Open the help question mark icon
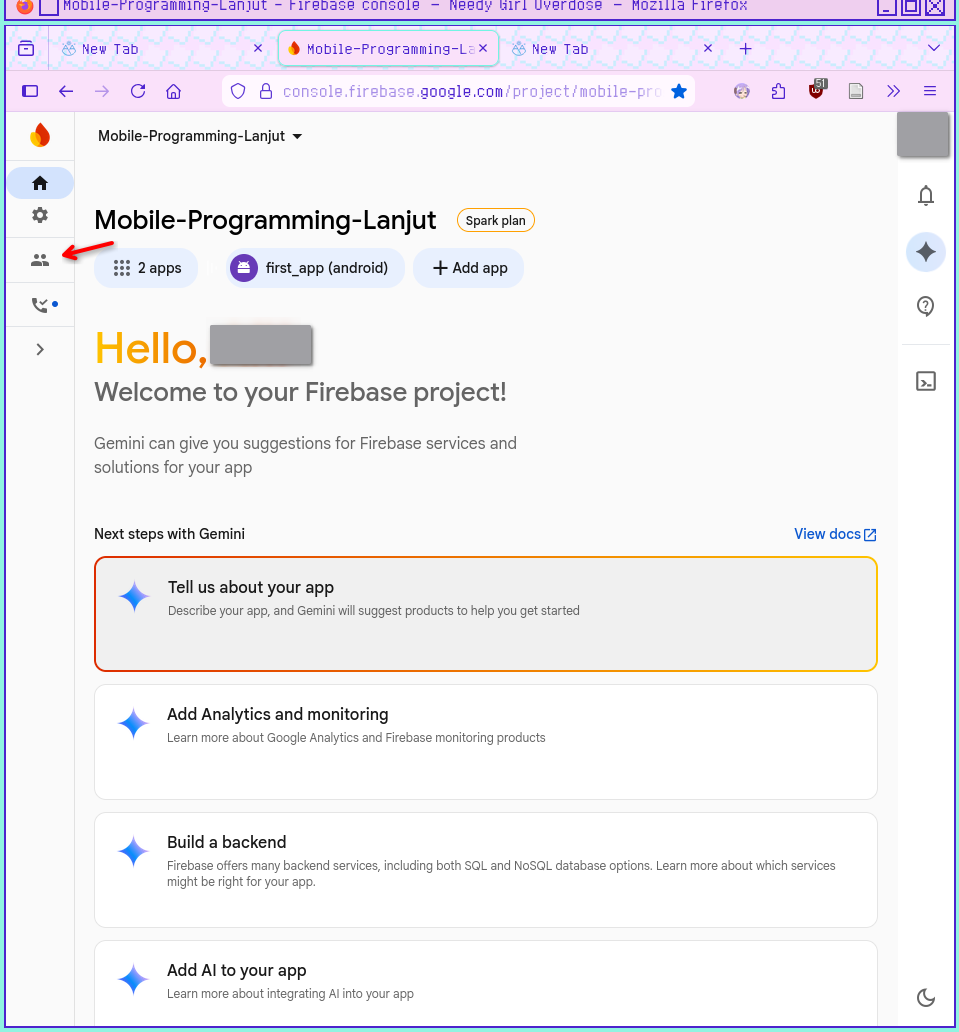 [x=926, y=307]
